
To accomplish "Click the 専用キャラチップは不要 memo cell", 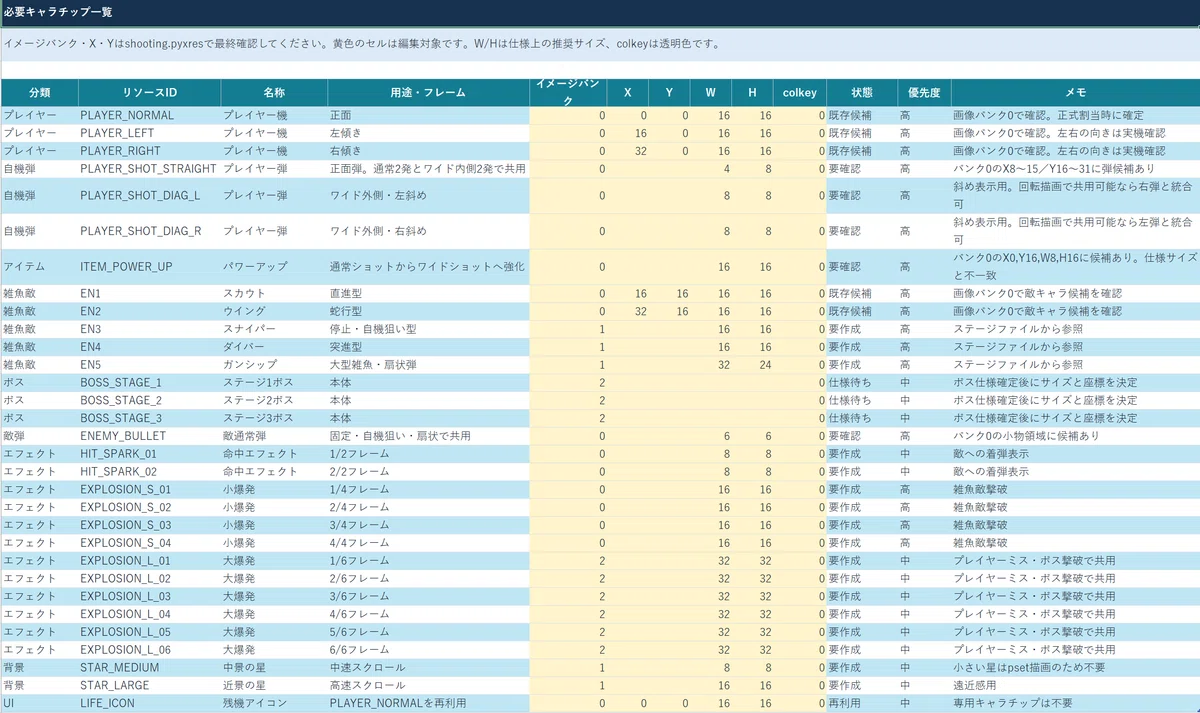I will (x=1075, y=703).
